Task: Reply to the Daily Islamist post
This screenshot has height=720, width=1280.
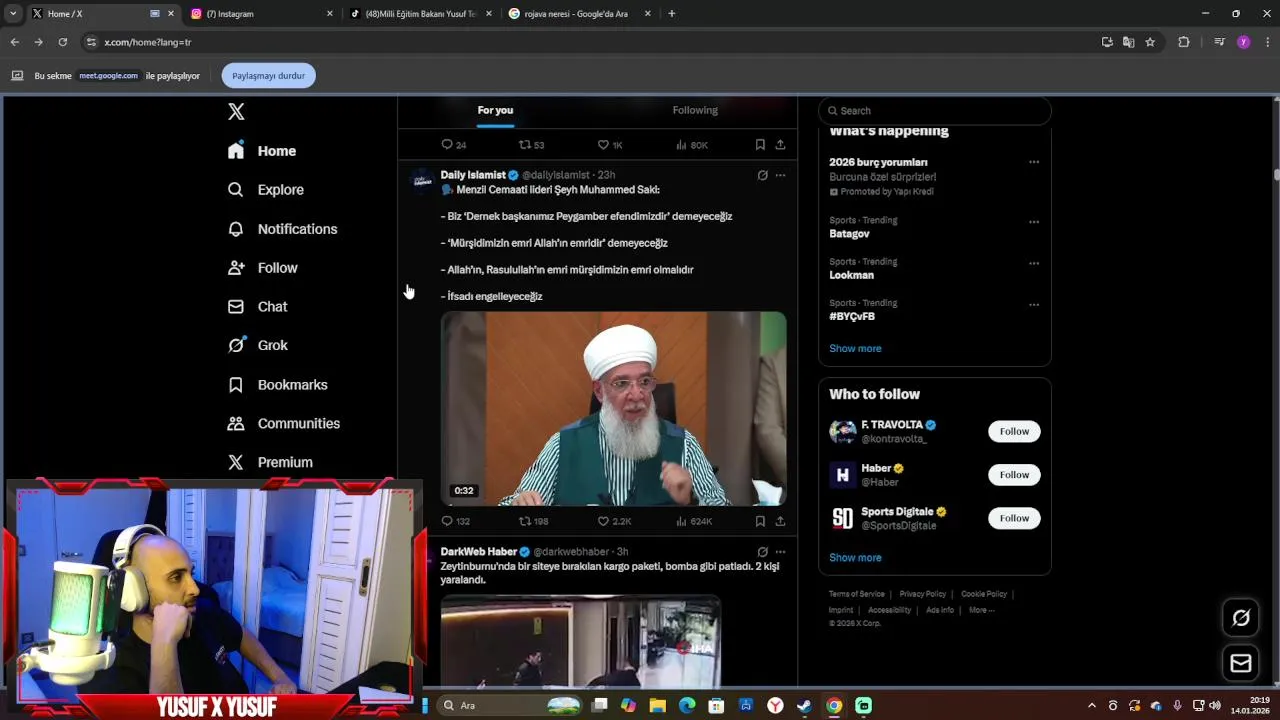Action: point(447,521)
